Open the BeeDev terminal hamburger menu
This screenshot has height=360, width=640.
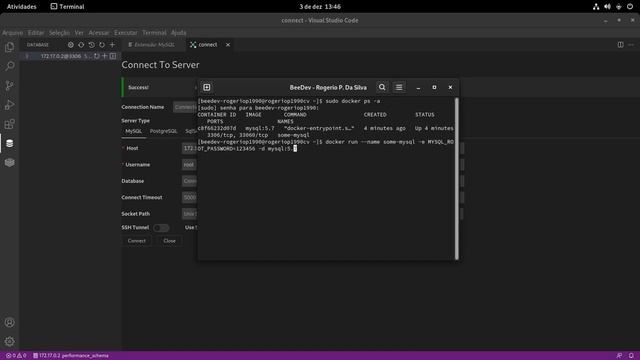click(399, 87)
